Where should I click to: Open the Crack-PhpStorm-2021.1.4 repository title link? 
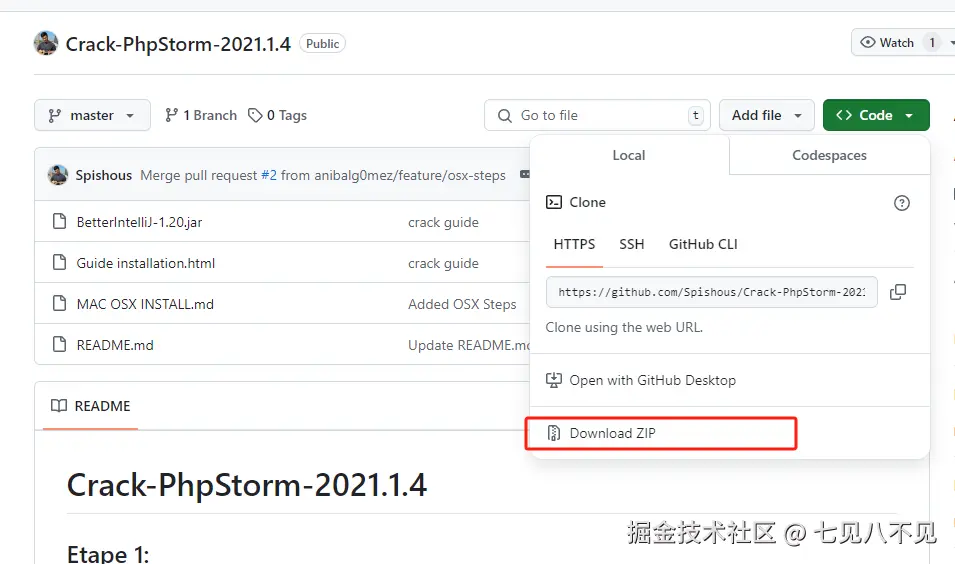click(178, 44)
